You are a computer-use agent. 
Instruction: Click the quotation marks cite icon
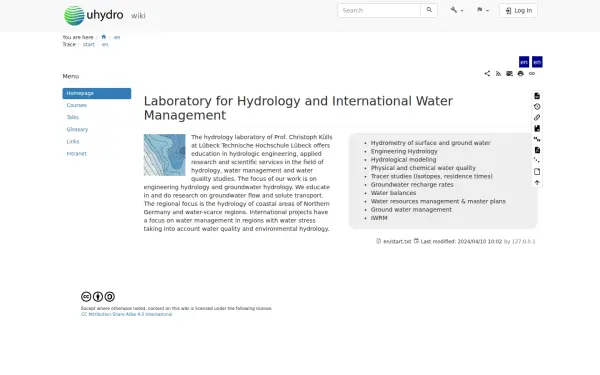537,139
